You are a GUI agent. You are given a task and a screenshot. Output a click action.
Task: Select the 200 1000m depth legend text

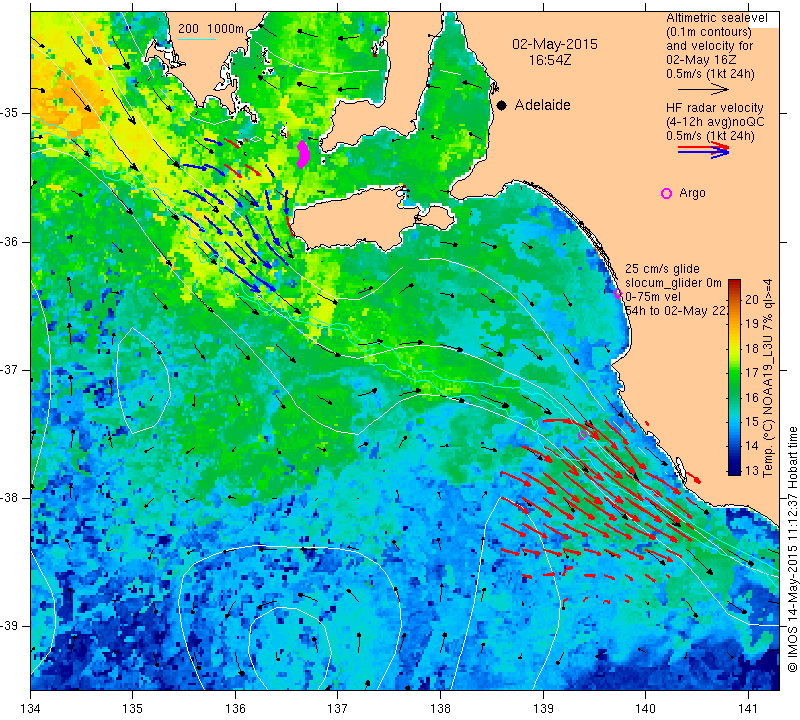pos(211,29)
